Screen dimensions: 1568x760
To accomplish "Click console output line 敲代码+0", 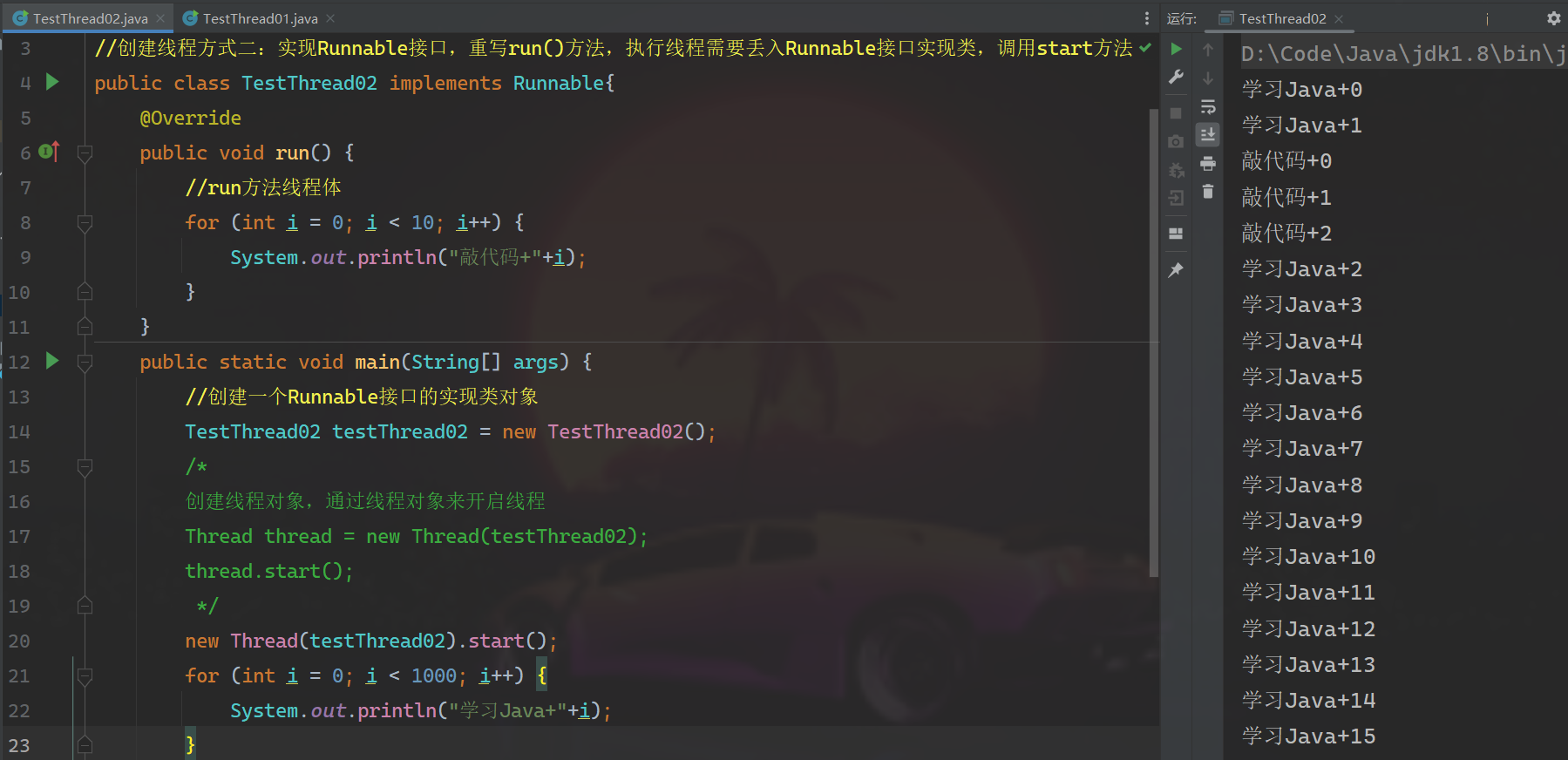I will pos(1286,161).
